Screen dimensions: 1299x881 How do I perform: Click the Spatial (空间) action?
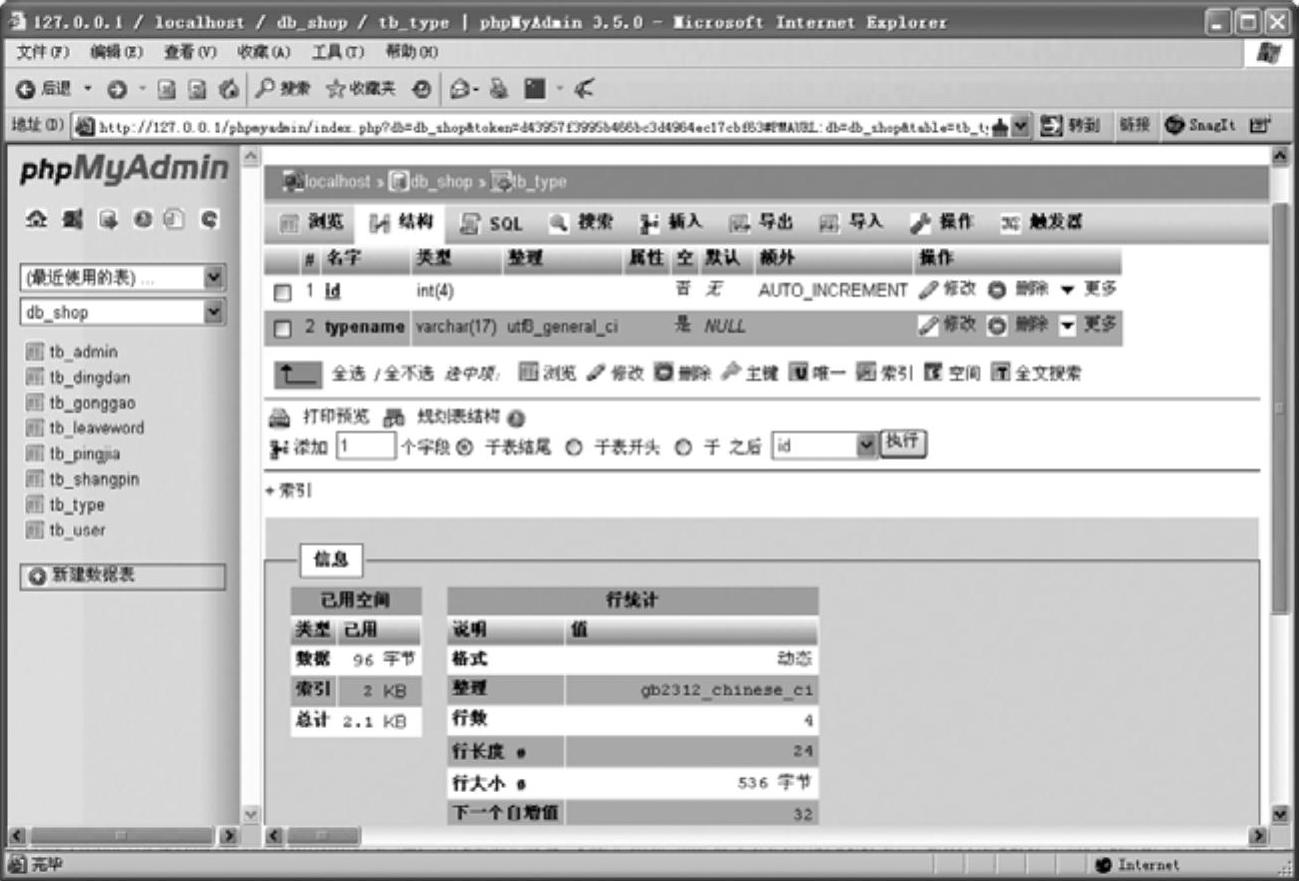pyautogui.click(x=951, y=374)
